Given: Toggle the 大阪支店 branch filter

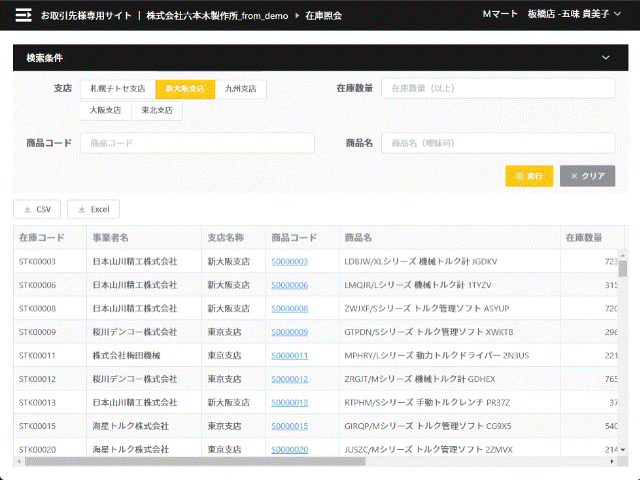Looking at the screenshot, I should point(106,110).
